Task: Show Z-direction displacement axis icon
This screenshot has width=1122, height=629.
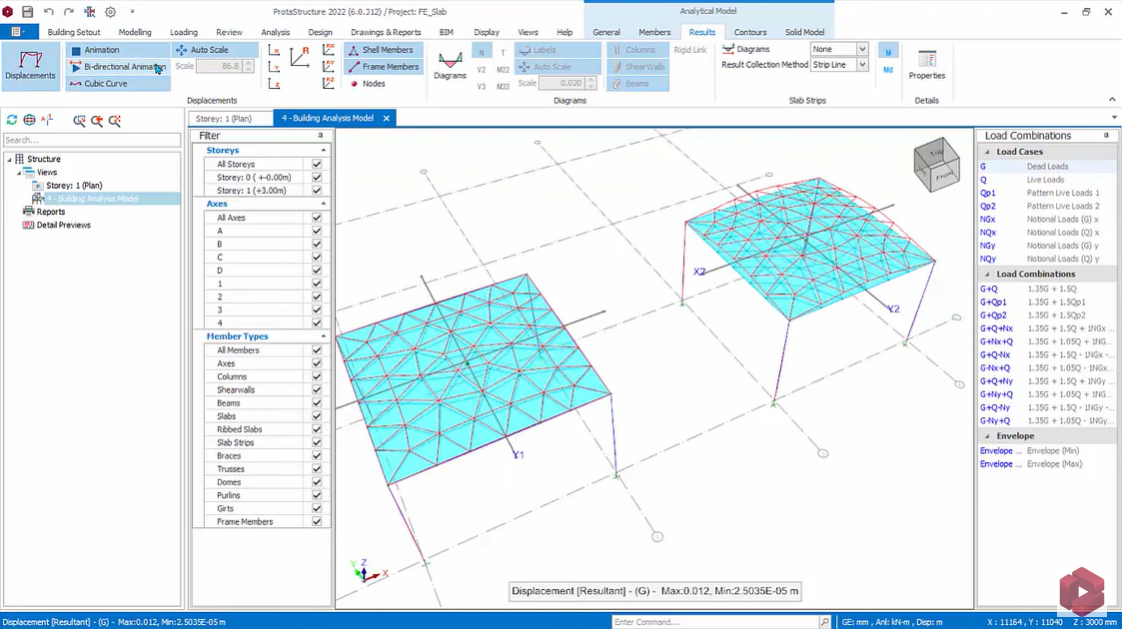Action: (x=274, y=84)
